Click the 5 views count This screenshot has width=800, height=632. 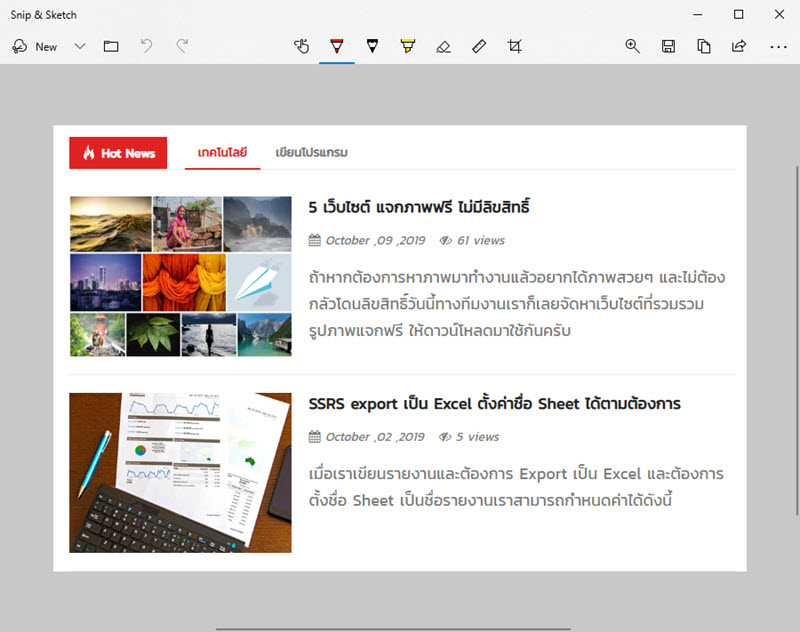coord(478,437)
